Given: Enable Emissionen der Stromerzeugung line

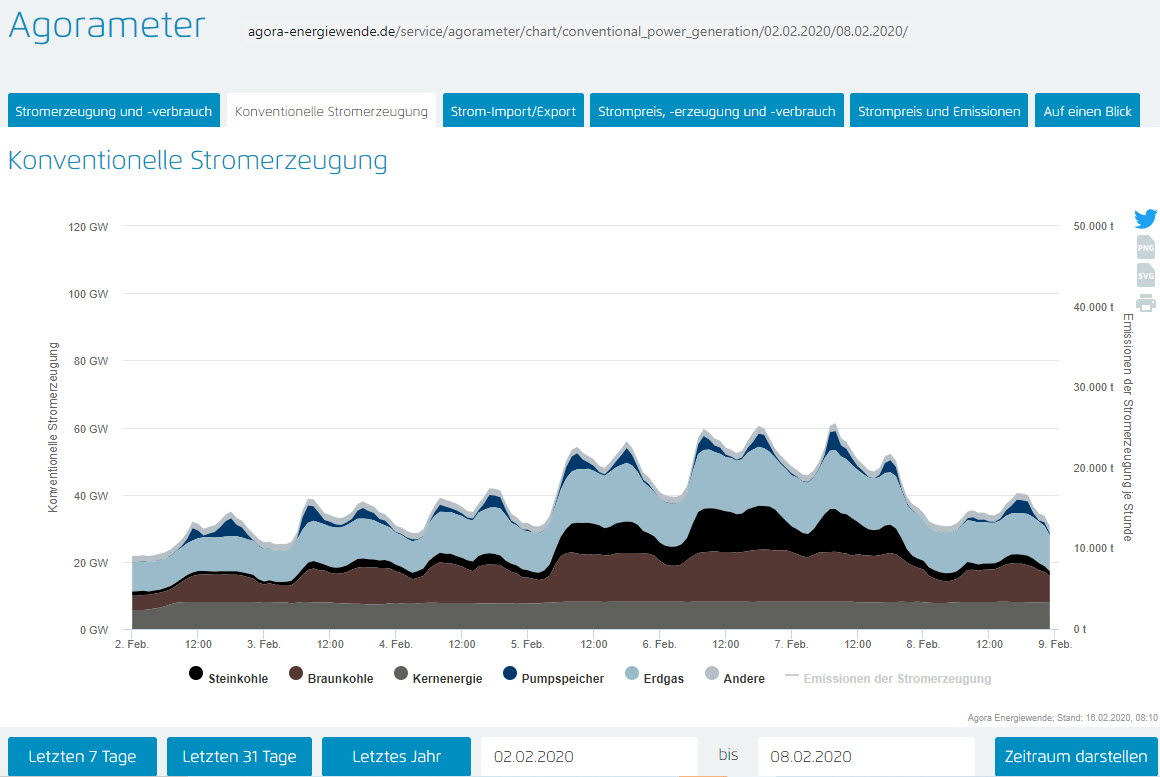Looking at the screenshot, I should point(888,678).
